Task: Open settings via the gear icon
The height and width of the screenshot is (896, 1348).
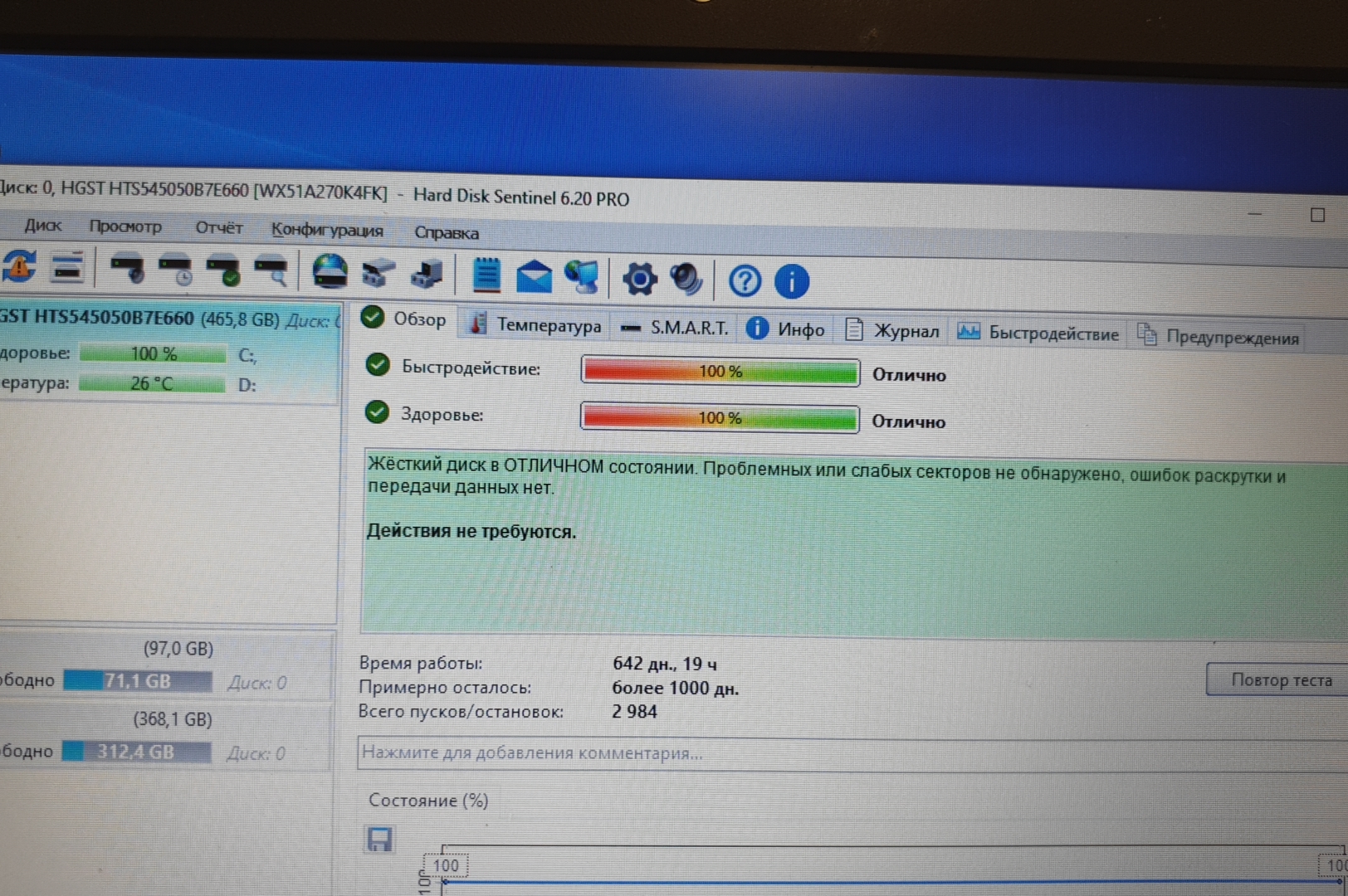Action: [x=639, y=279]
